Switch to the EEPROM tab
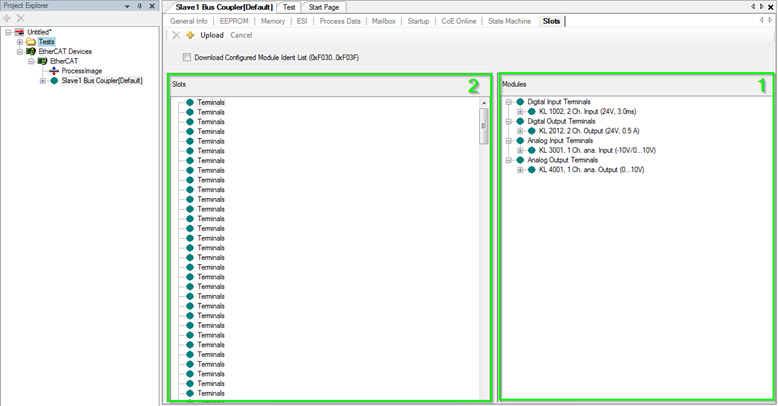The width and height of the screenshot is (778, 406). (234, 21)
